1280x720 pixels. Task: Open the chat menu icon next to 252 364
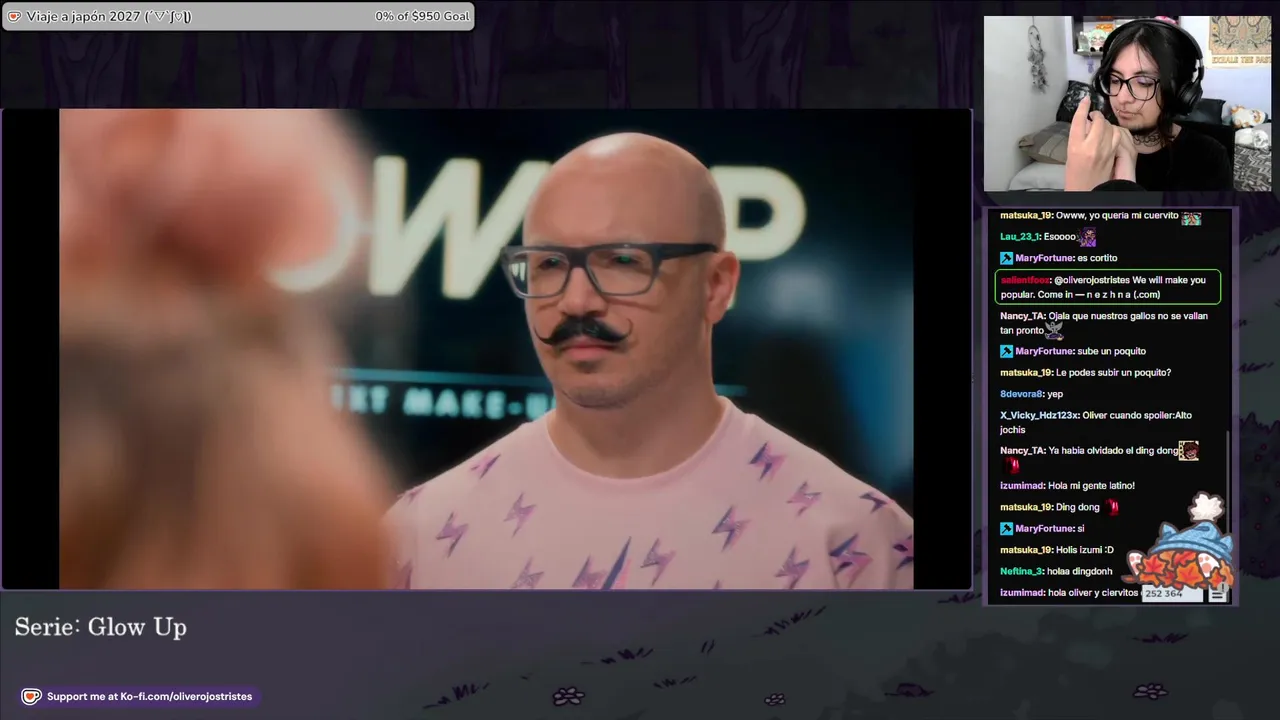click(1217, 594)
